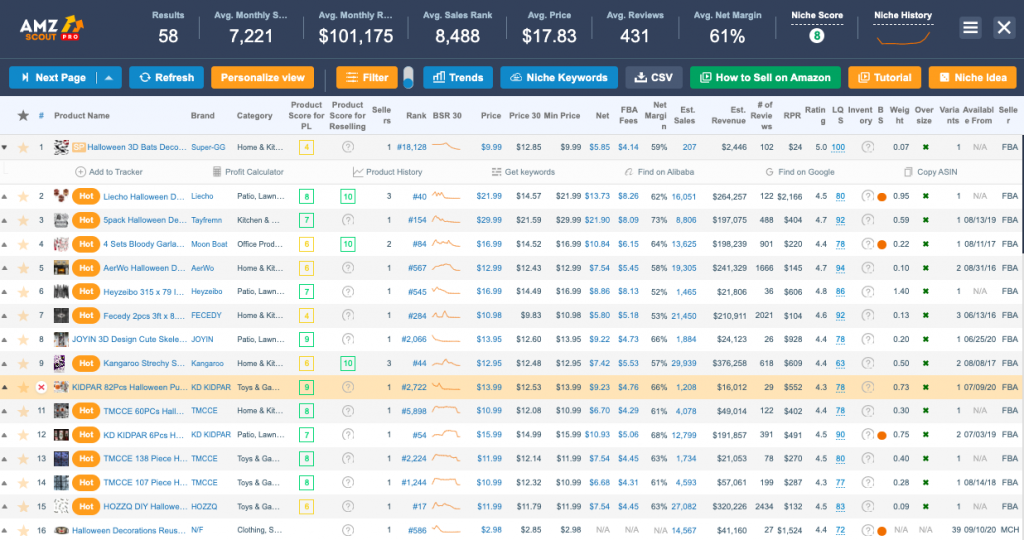
Task: Open the hamburger menu icon
Action: tap(970, 28)
